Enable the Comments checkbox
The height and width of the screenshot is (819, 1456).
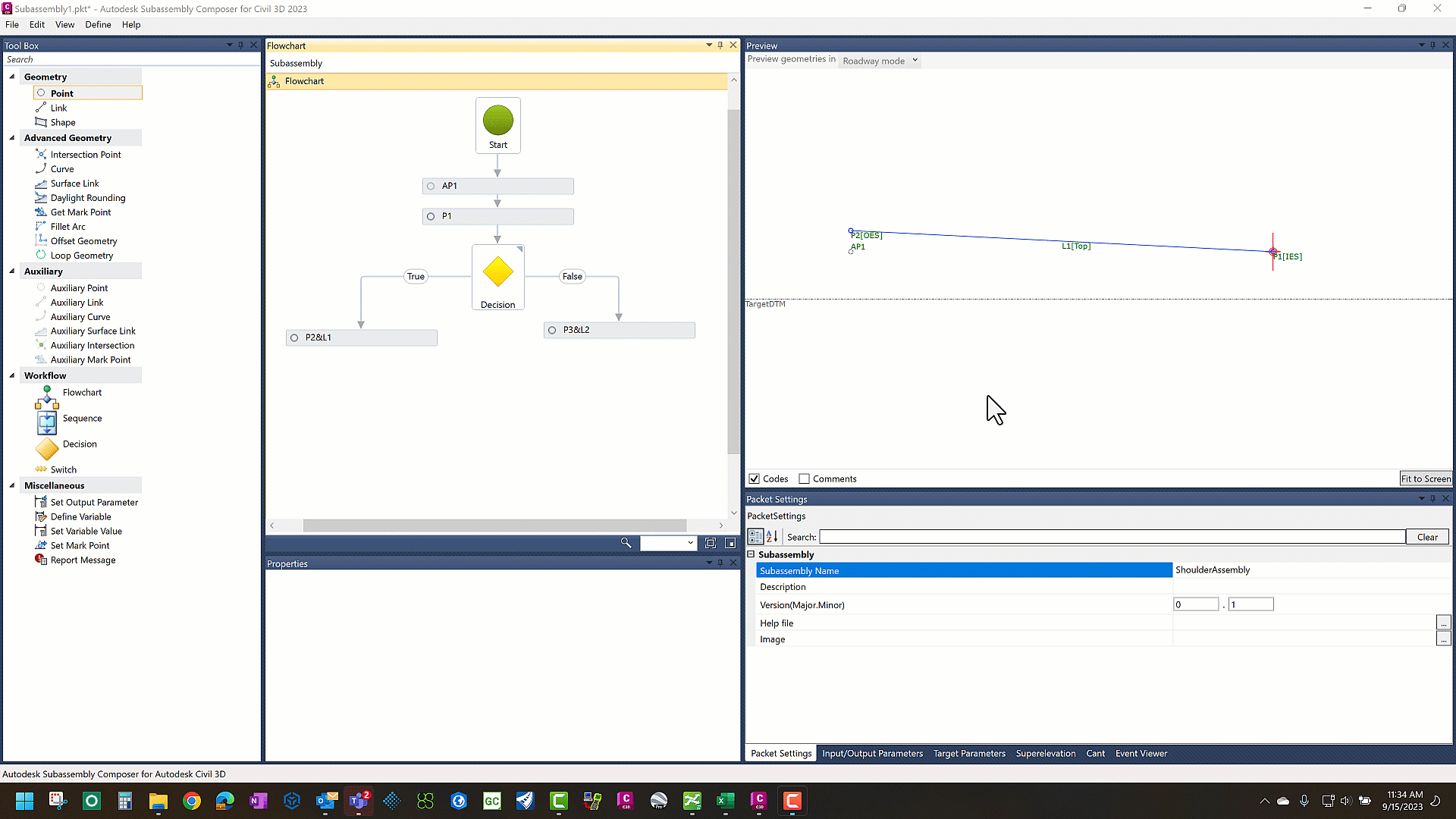coord(804,479)
